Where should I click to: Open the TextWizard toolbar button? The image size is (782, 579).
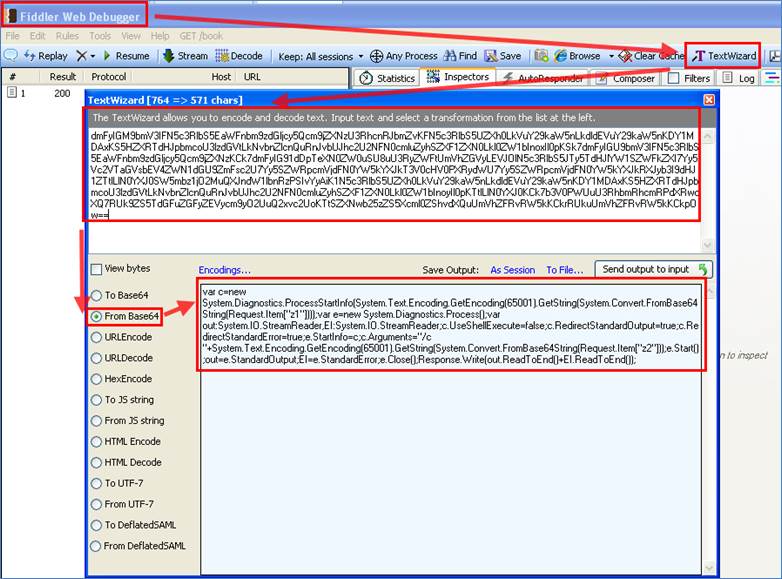click(x=724, y=56)
